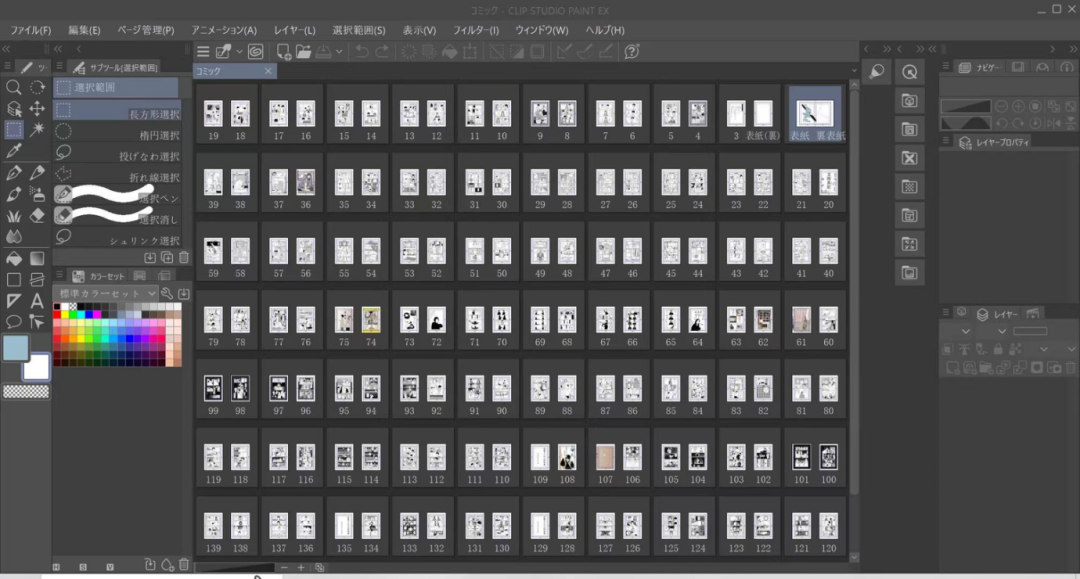Click the Undo arrow icon
This screenshot has width=1080, height=579.
pyautogui.click(x=361, y=52)
